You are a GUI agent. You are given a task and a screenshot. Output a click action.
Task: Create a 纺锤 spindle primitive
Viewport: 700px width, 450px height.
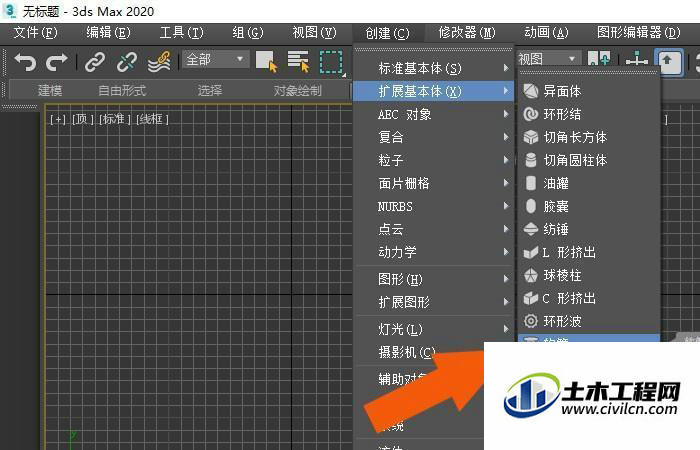pos(588,229)
